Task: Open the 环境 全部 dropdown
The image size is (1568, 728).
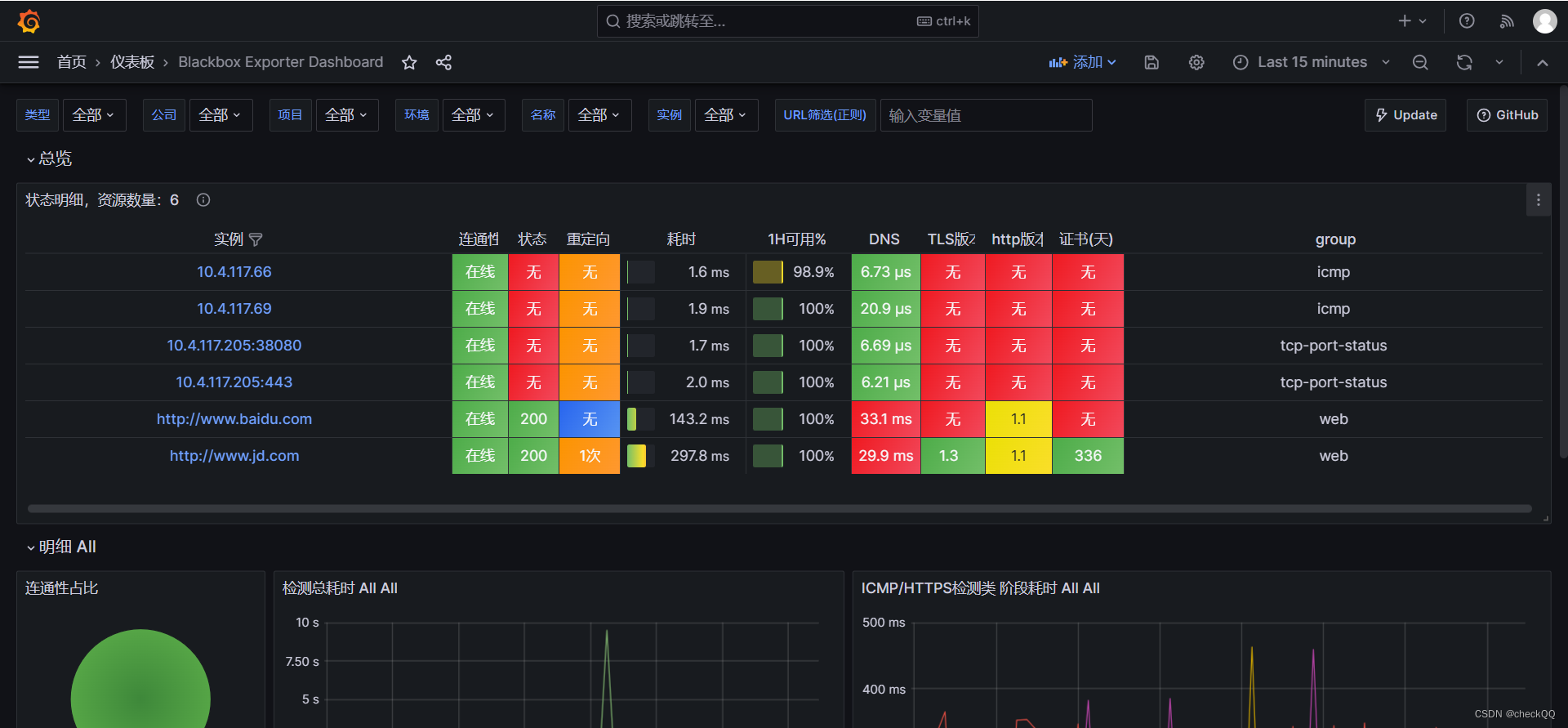Action: [474, 115]
